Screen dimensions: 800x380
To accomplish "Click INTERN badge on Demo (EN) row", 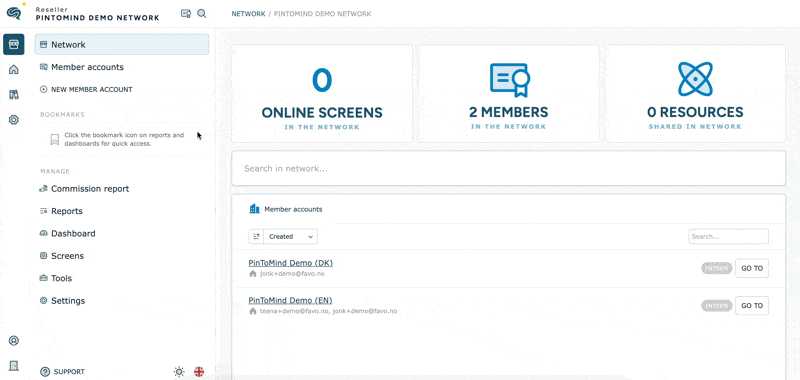I will (717, 306).
